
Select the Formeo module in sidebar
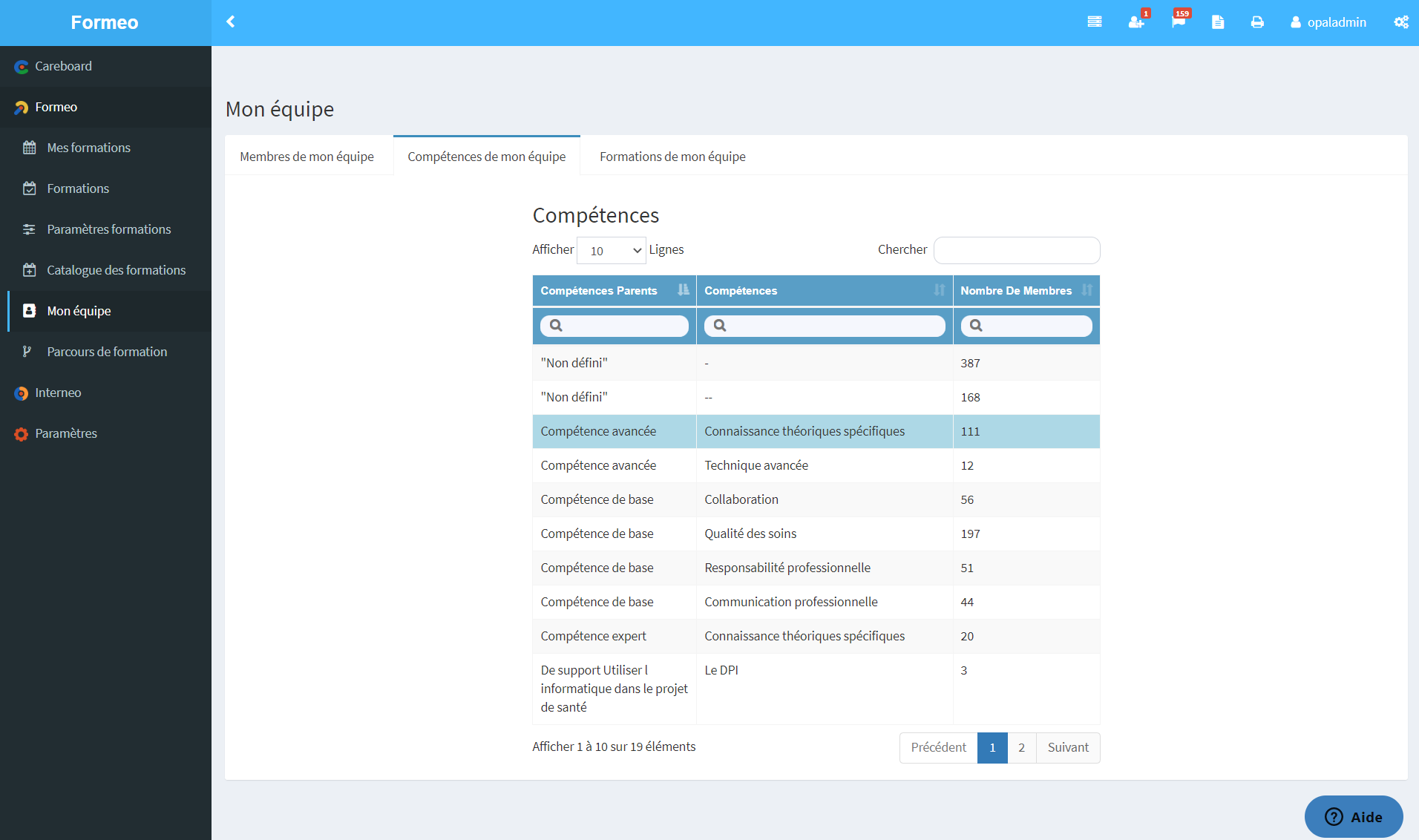point(105,107)
